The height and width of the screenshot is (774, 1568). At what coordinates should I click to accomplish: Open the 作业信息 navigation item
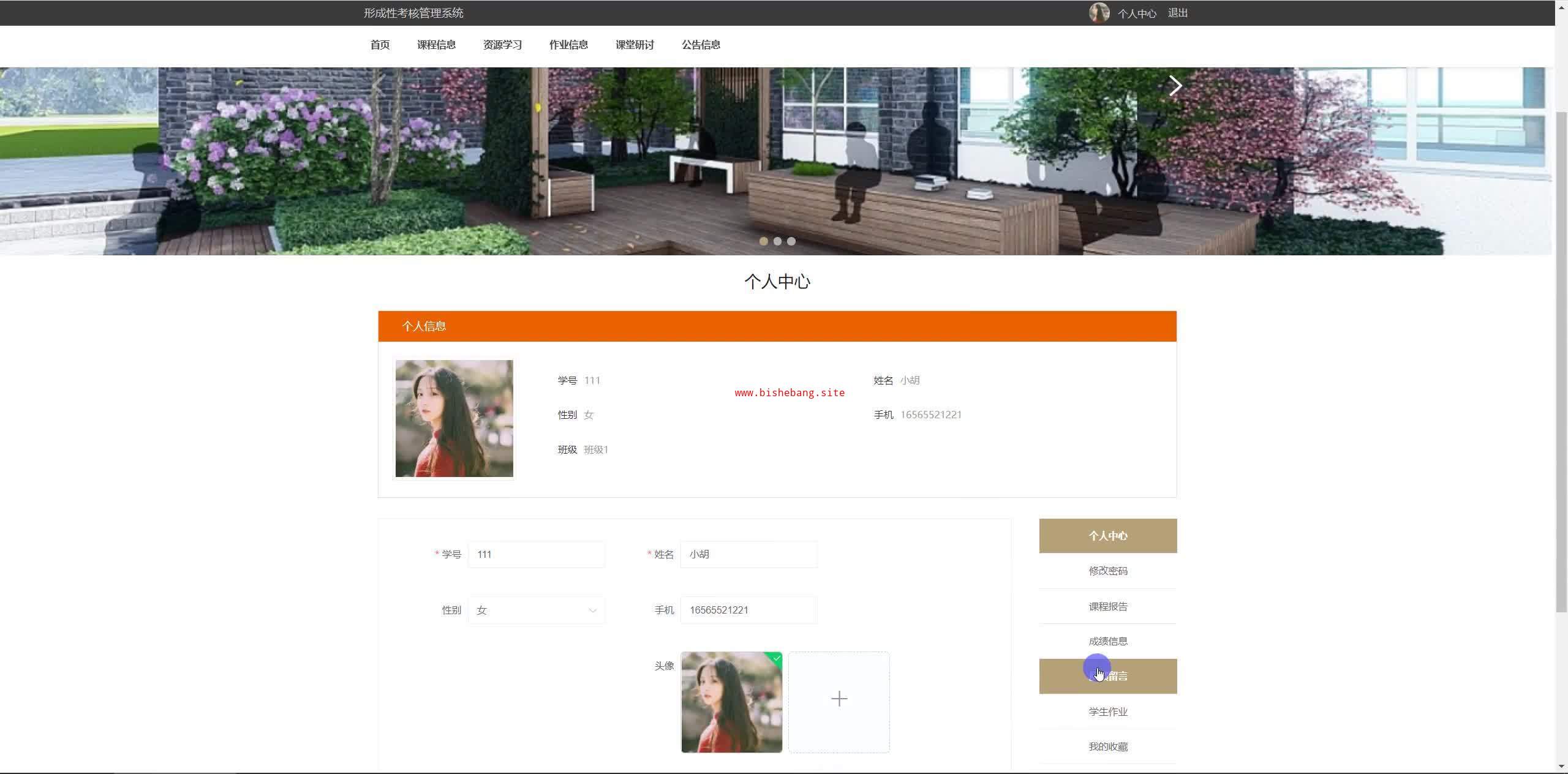click(x=568, y=45)
